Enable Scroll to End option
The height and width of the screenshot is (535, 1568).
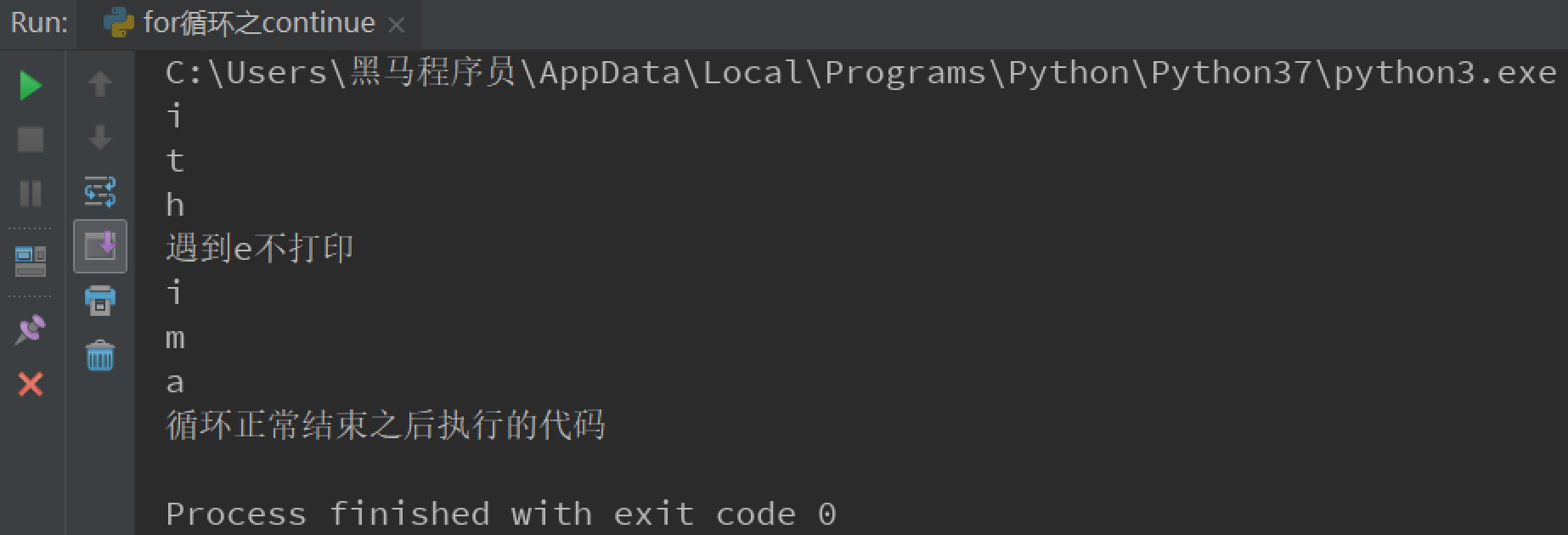click(x=100, y=246)
